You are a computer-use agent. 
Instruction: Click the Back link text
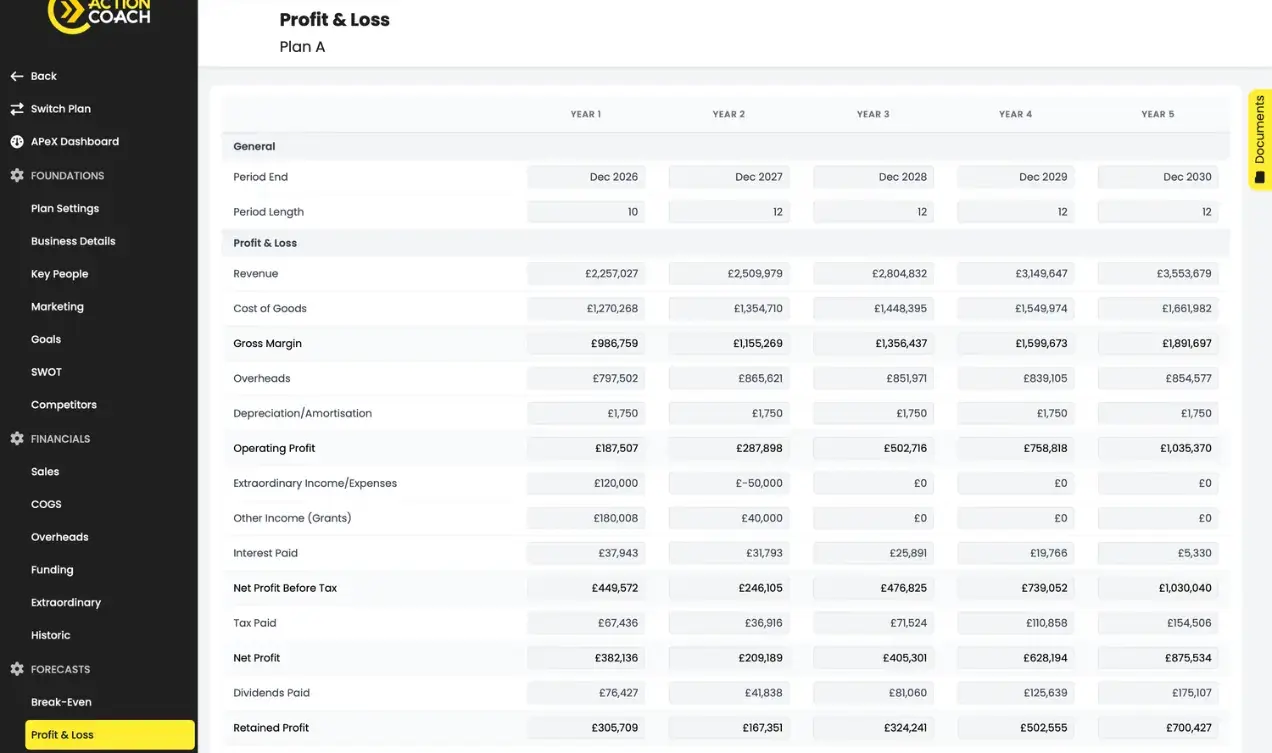[x=44, y=76]
